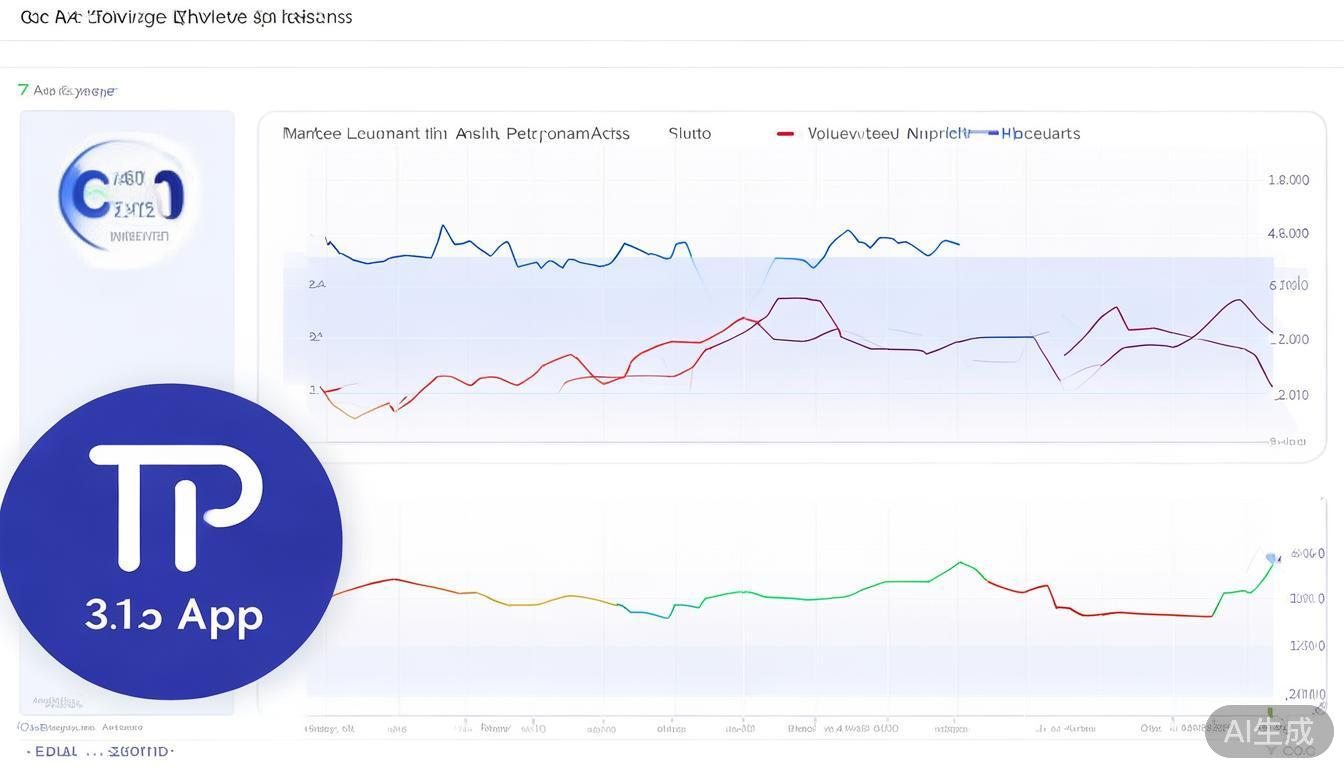Image resolution: width=1344 pixels, height=768 pixels.
Task: Click the circular blue C logo in sidebar
Action: [x=122, y=196]
